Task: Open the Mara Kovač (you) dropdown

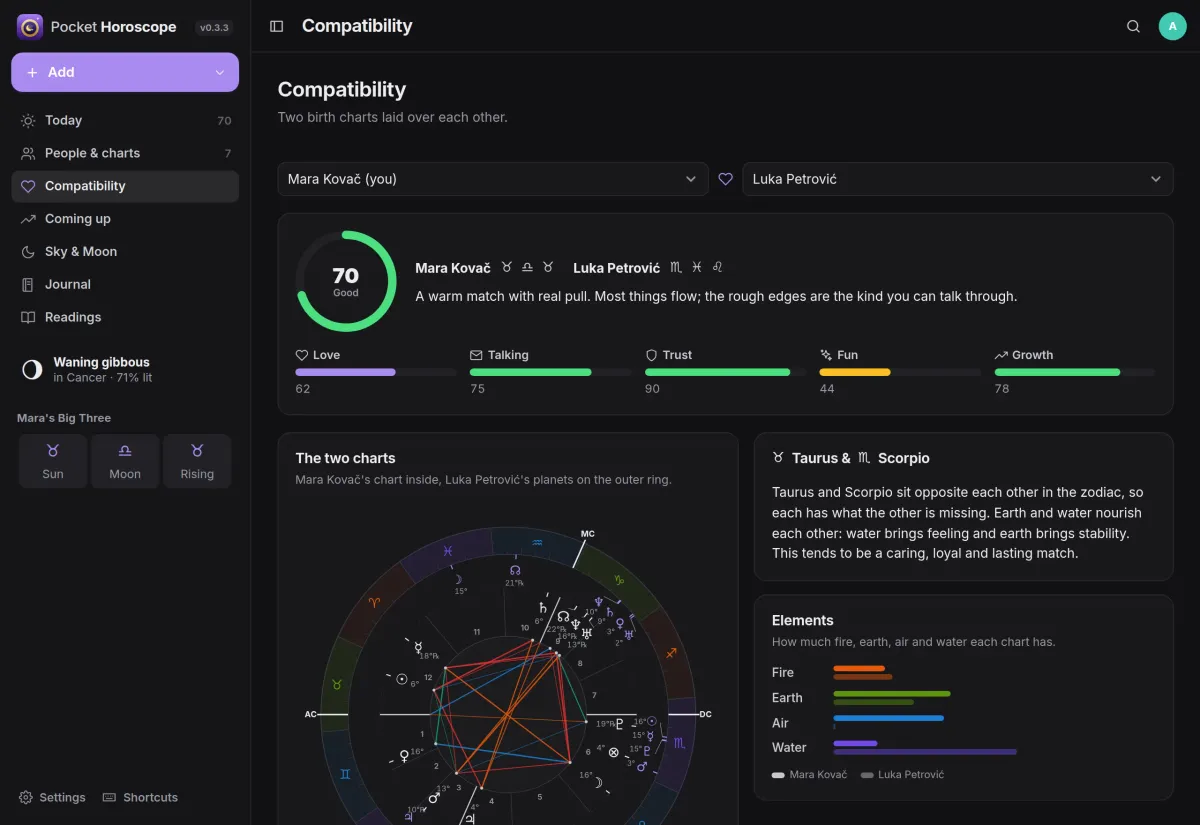Action: click(x=493, y=179)
